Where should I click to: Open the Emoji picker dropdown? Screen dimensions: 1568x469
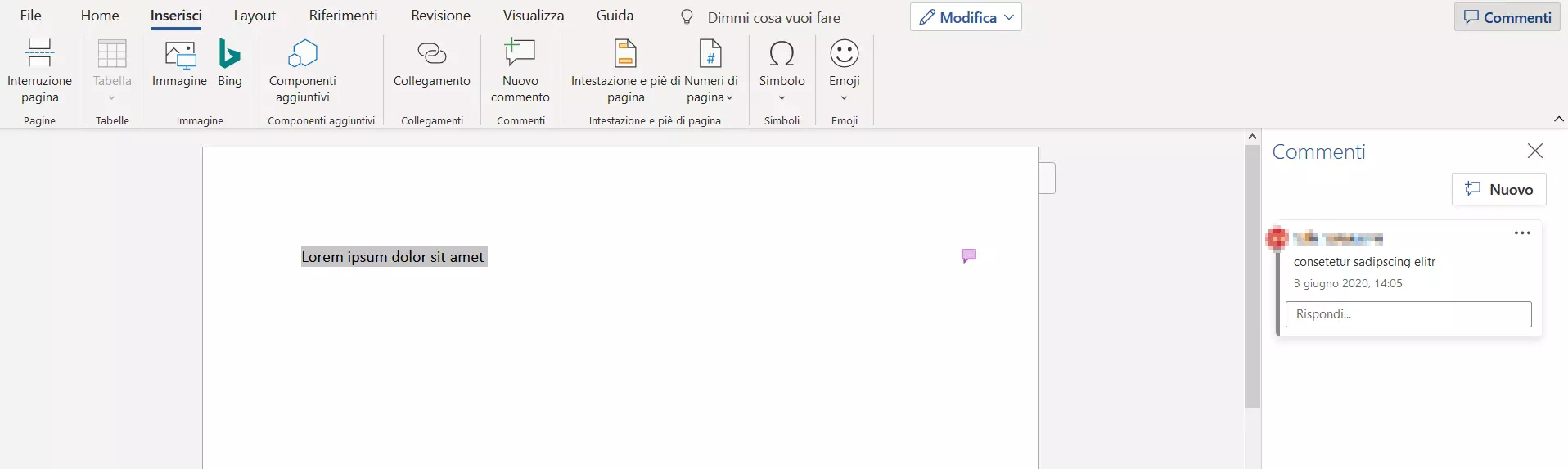[845, 71]
